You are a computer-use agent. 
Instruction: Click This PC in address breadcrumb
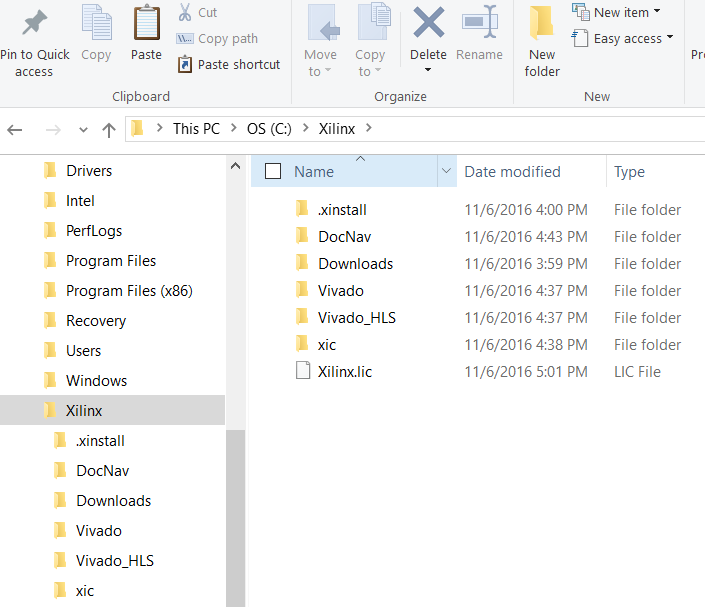click(x=196, y=129)
